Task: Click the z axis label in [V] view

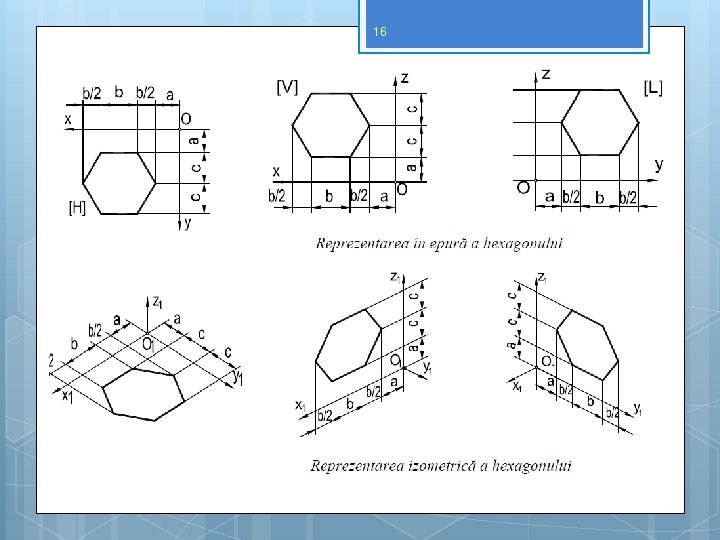Action: tap(404, 78)
